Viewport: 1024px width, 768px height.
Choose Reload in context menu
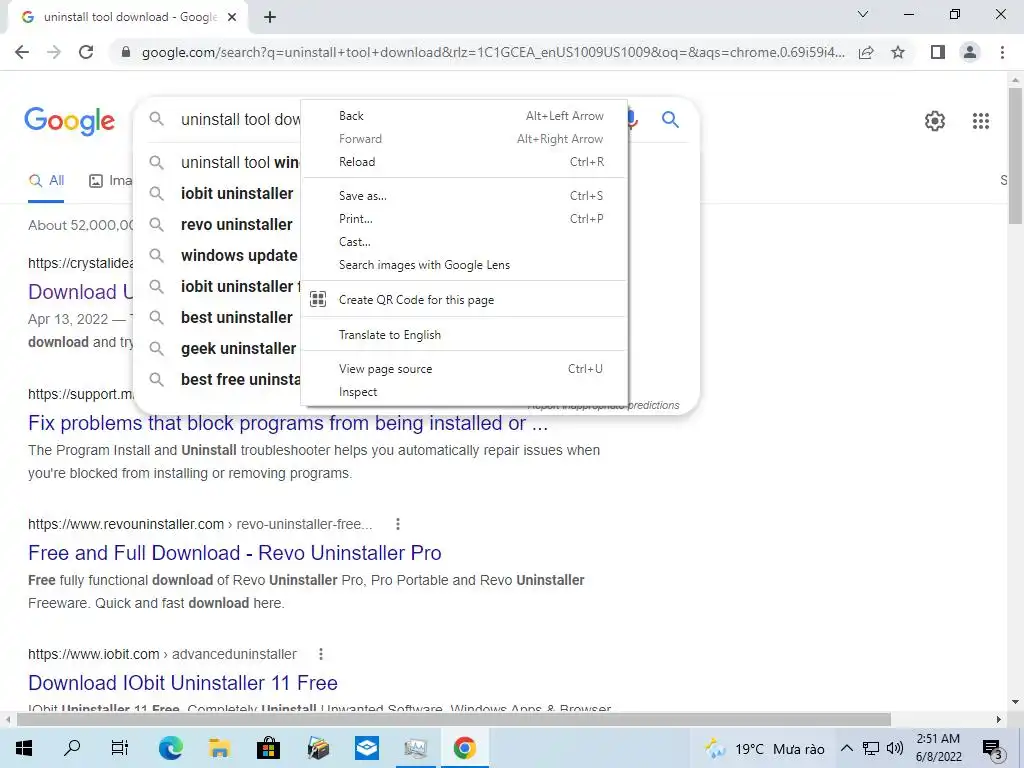[x=464, y=162]
